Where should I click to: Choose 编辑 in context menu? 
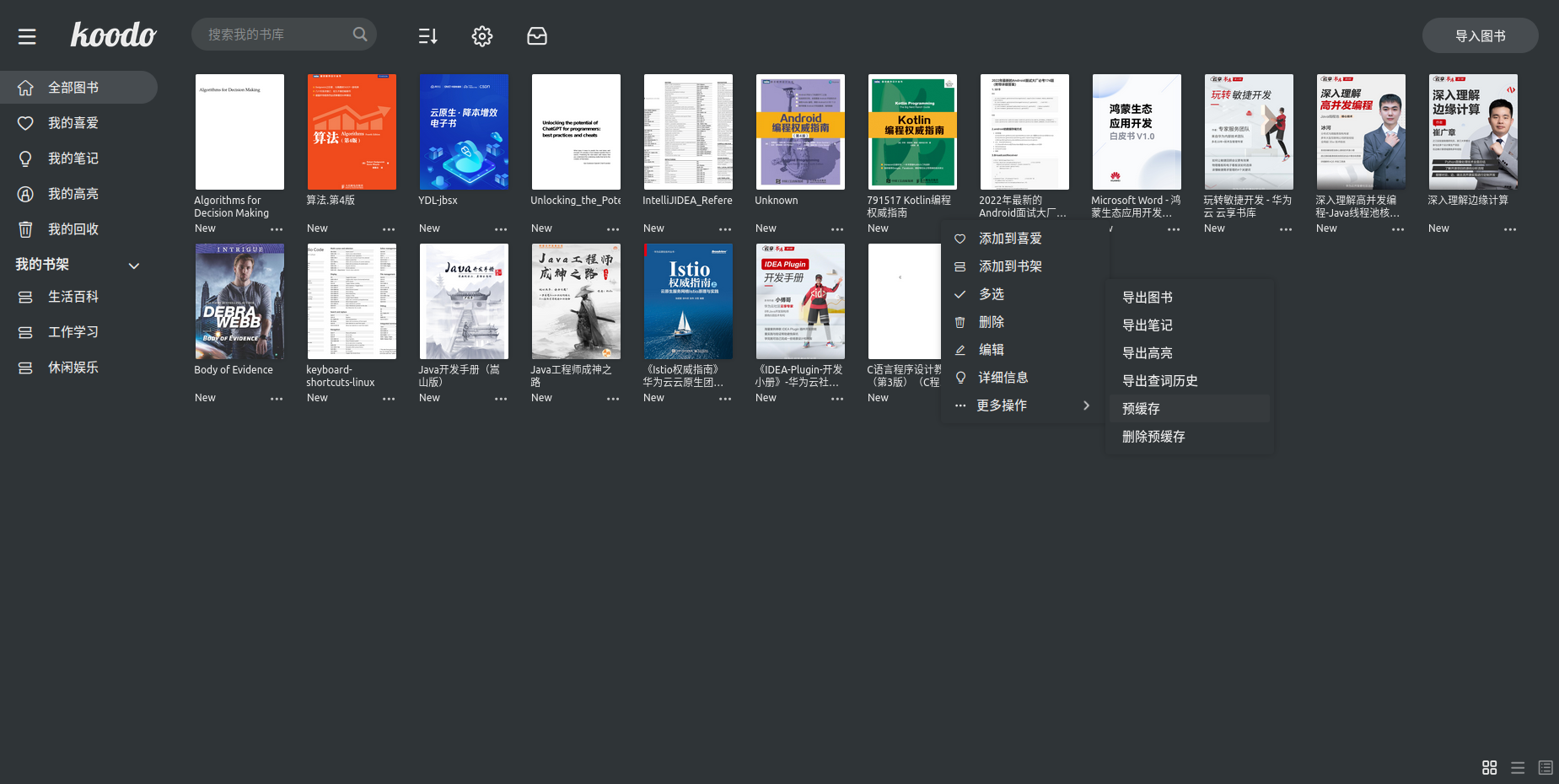click(1025, 350)
